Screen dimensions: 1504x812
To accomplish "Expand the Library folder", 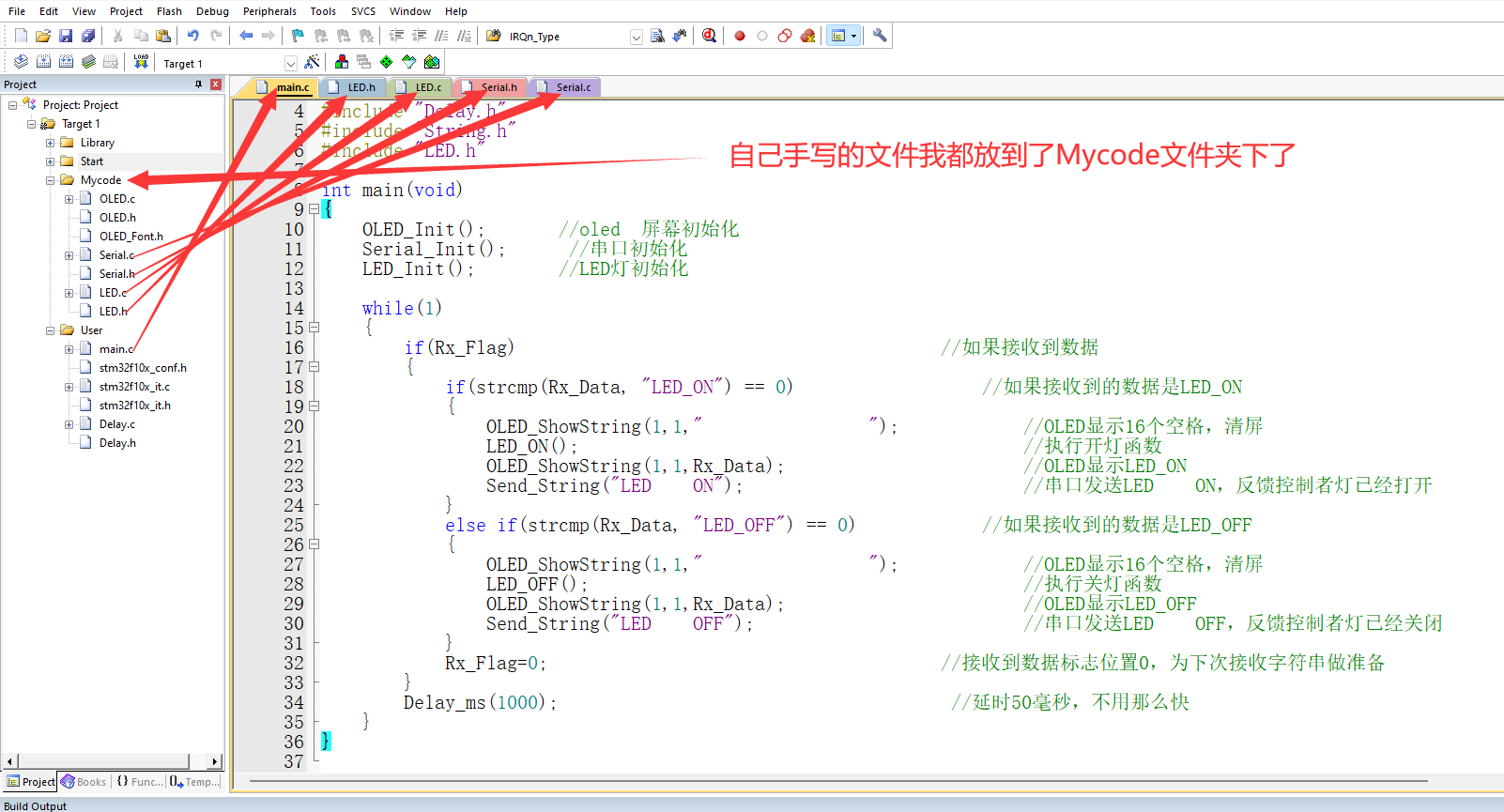I will tap(51, 143).
